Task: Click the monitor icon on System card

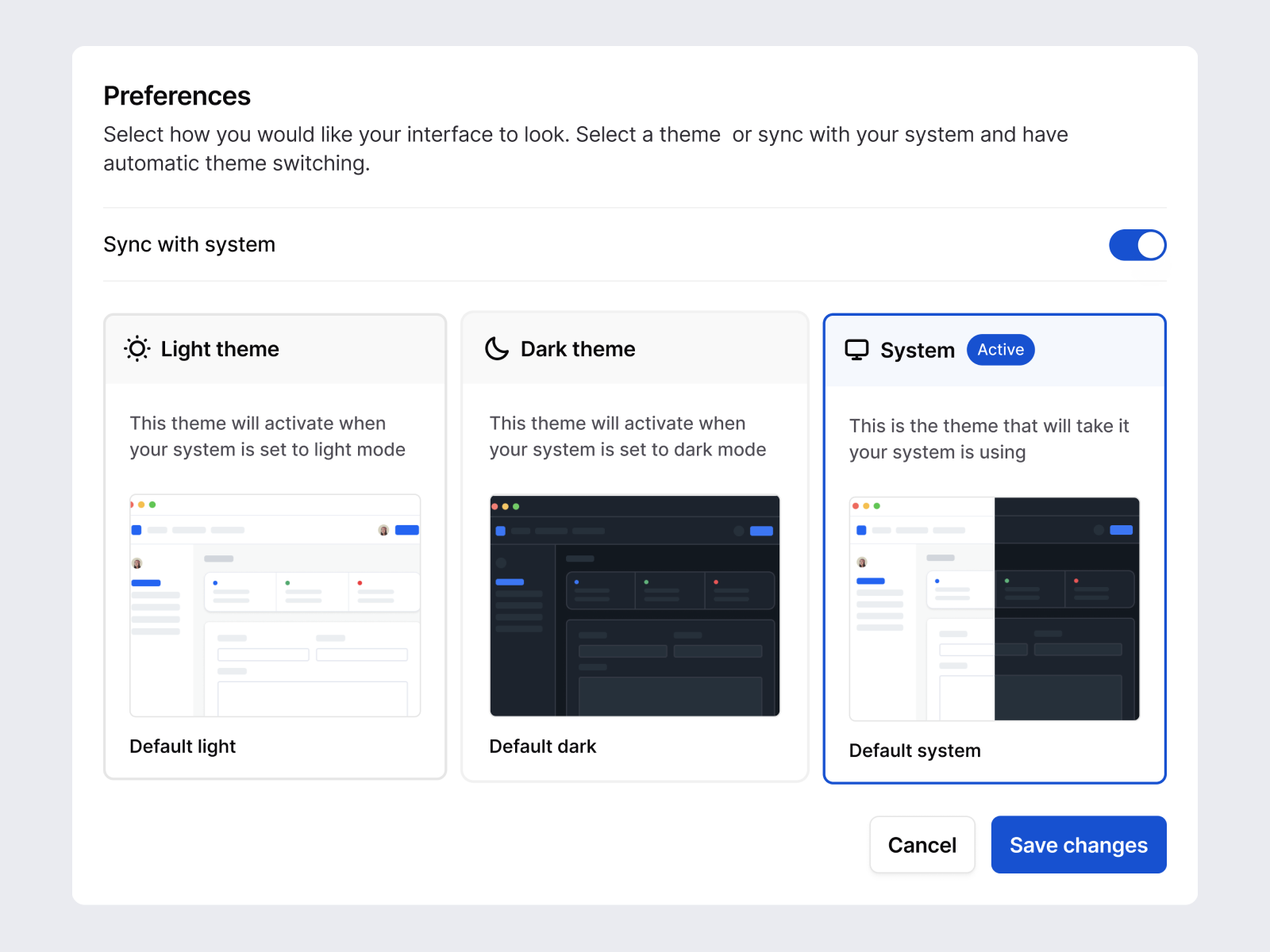Action: (x=857, y=349)
